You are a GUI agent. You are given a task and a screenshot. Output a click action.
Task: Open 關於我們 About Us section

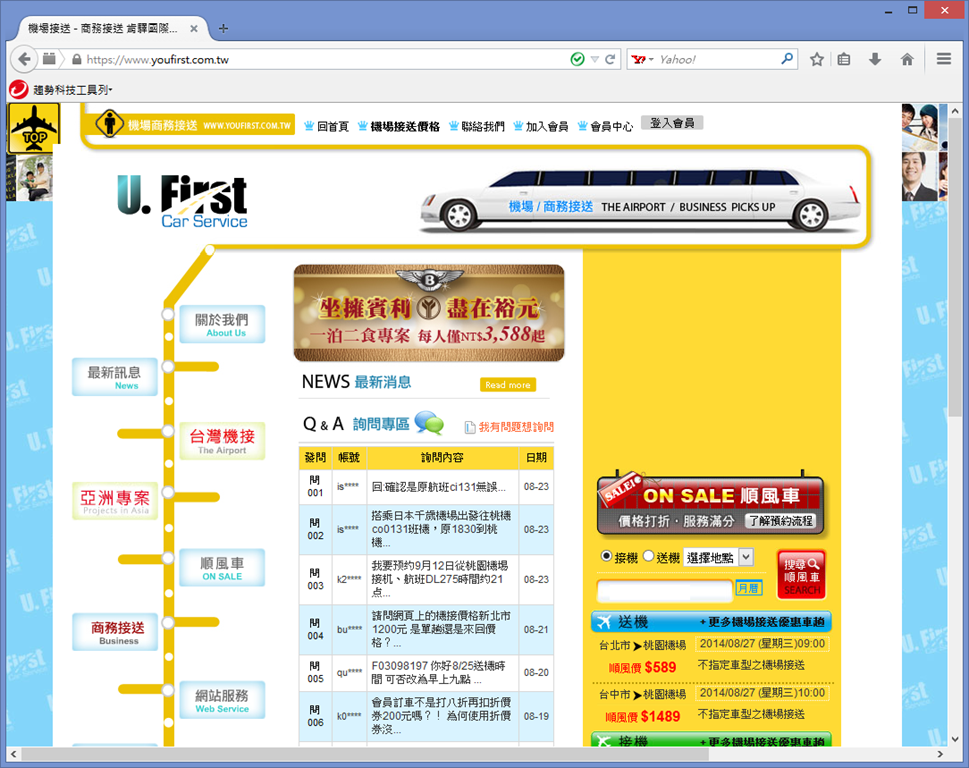(x=222, y=324)
